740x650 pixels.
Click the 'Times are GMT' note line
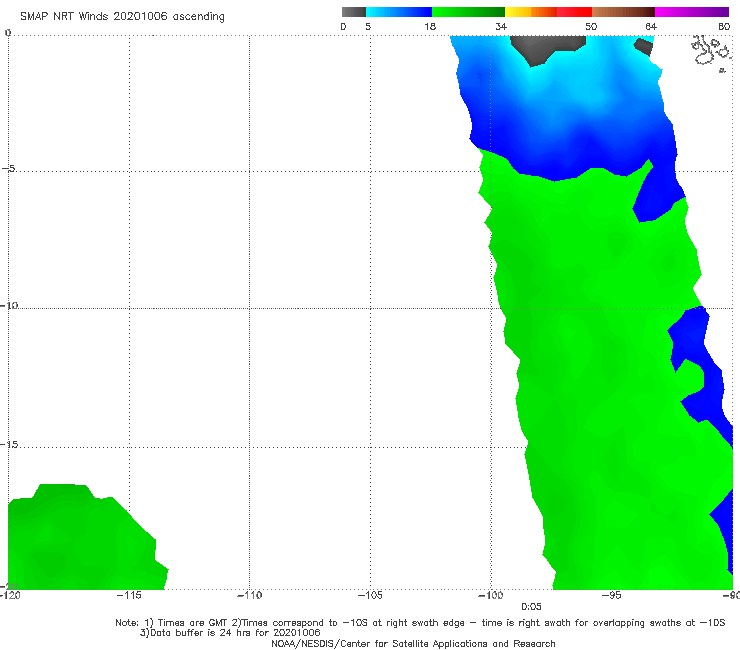(x=420, y=623)
